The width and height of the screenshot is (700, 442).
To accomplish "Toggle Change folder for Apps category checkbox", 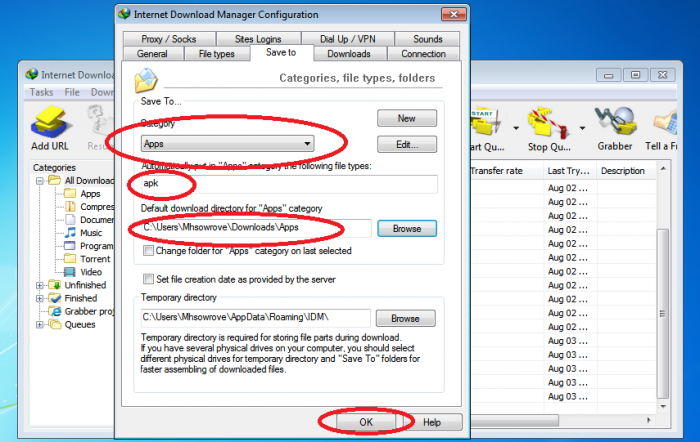I will tap(148, 250).
